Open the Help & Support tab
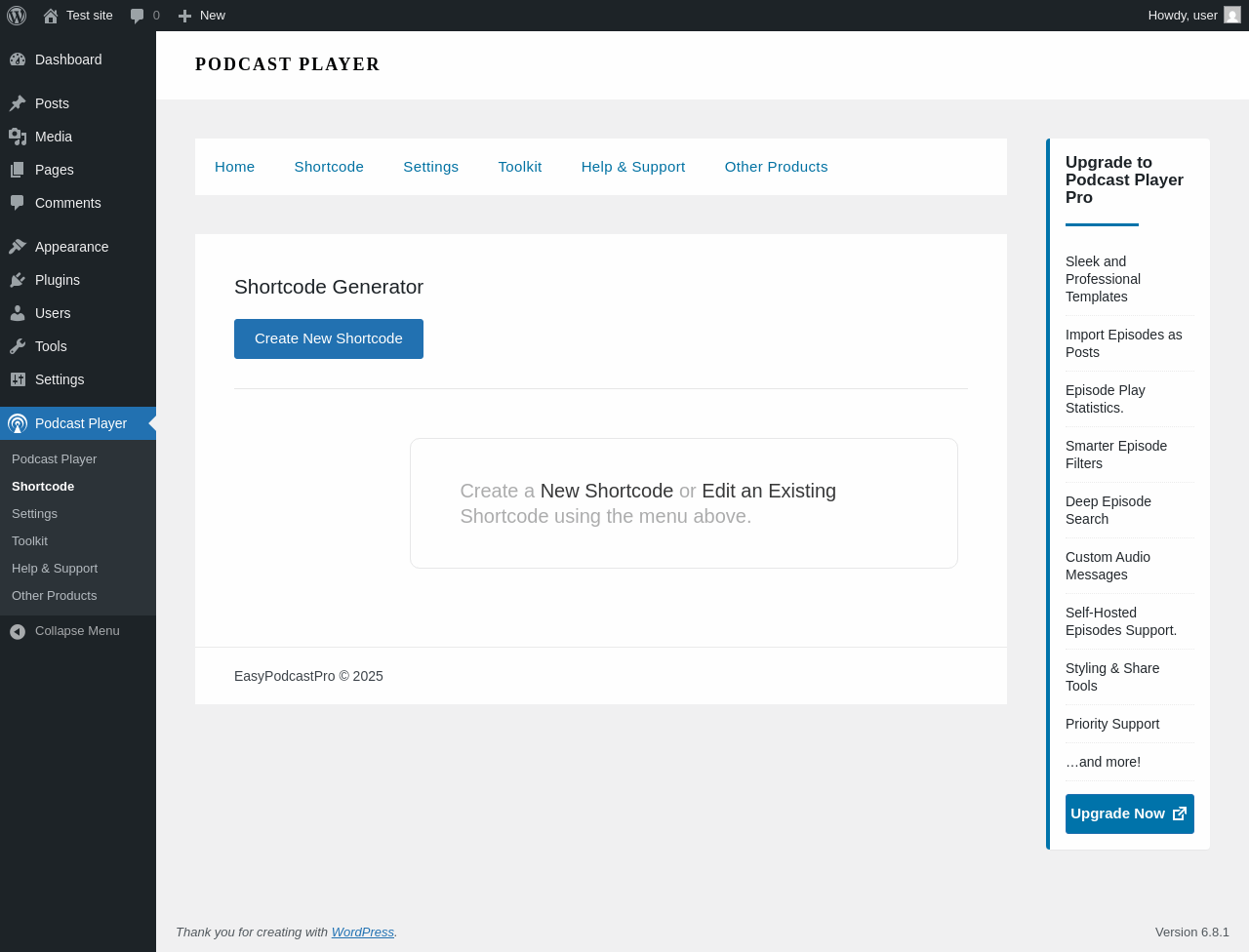 point(633,167)
